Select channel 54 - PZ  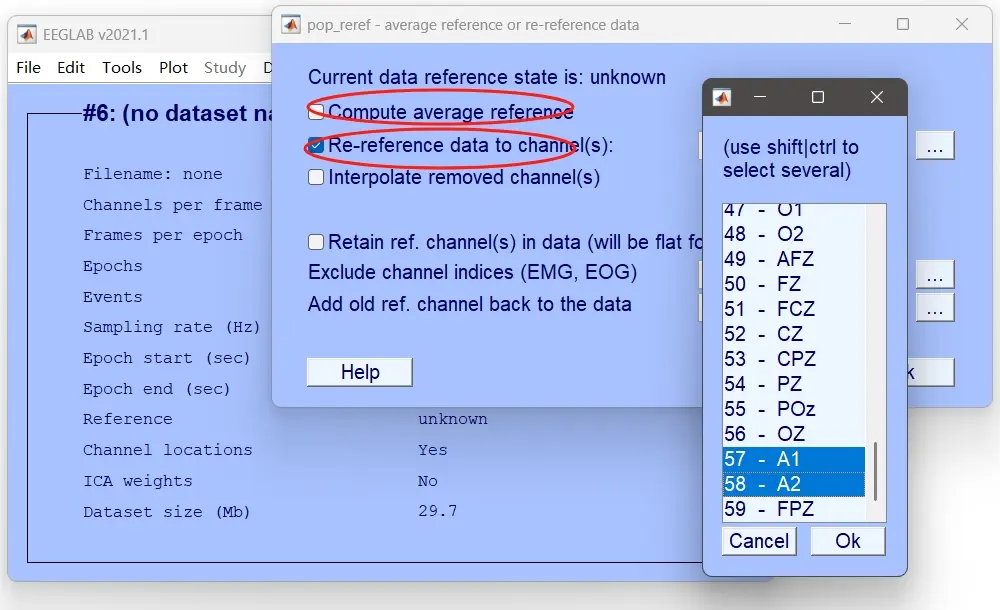pyautogui.click(x=793, y=384)
